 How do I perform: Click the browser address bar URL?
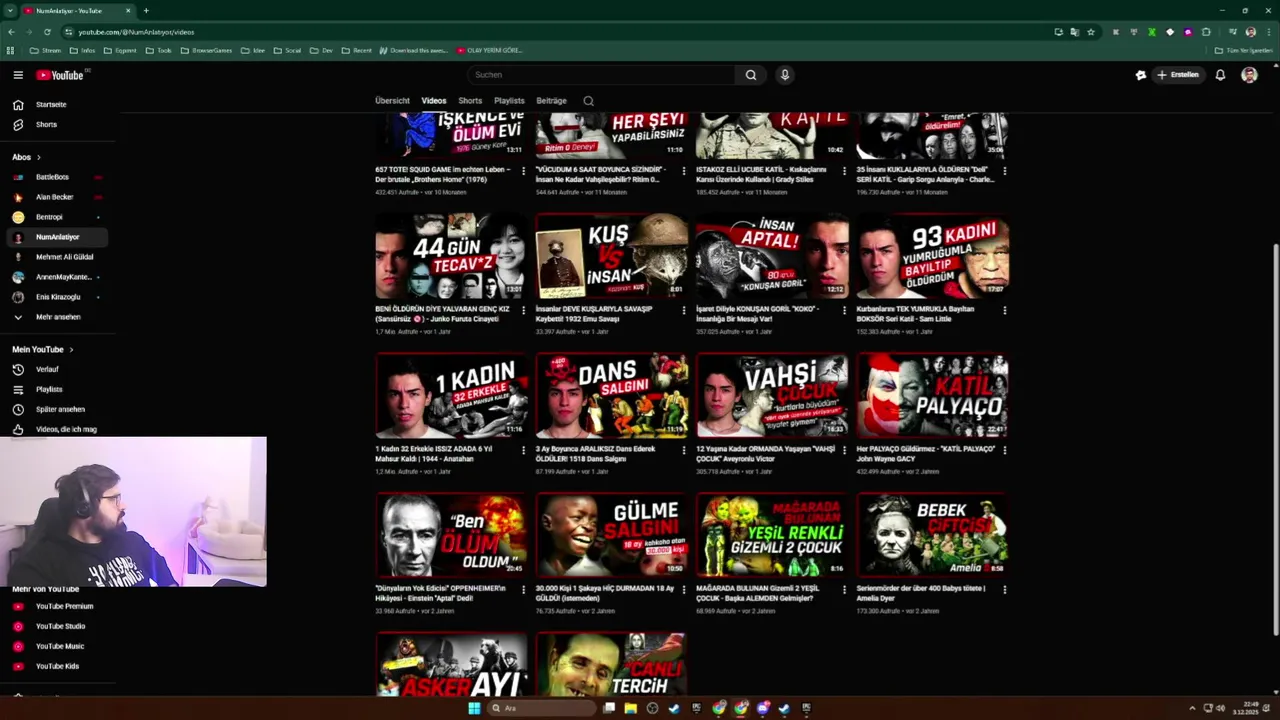(136, 32)
